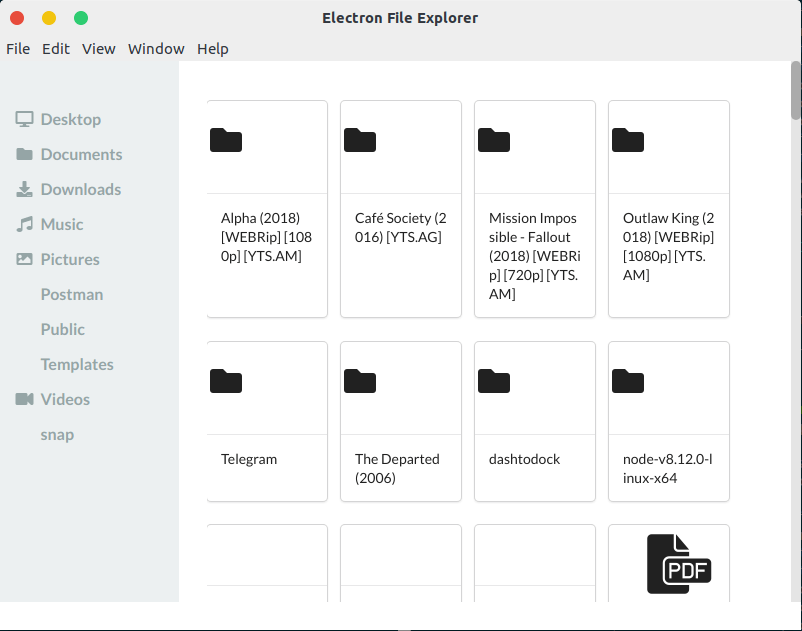802x631 pixels.
Task: Select the Music sidebar icon
Action: click(22, 223)
